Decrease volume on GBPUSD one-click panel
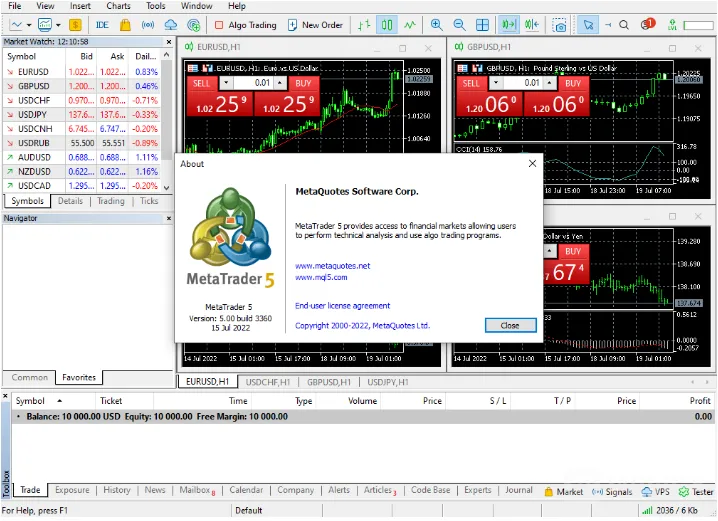Image resolution: width=718 pixels, height=521 pixels. coord(495,83)
